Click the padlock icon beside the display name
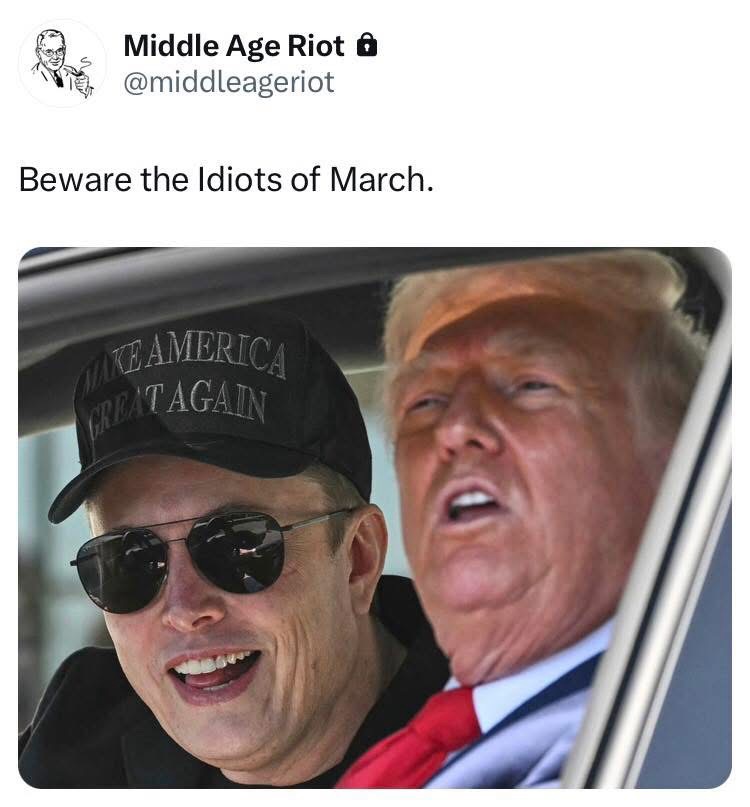The image size is (750, 807). (x=367, y=45)
